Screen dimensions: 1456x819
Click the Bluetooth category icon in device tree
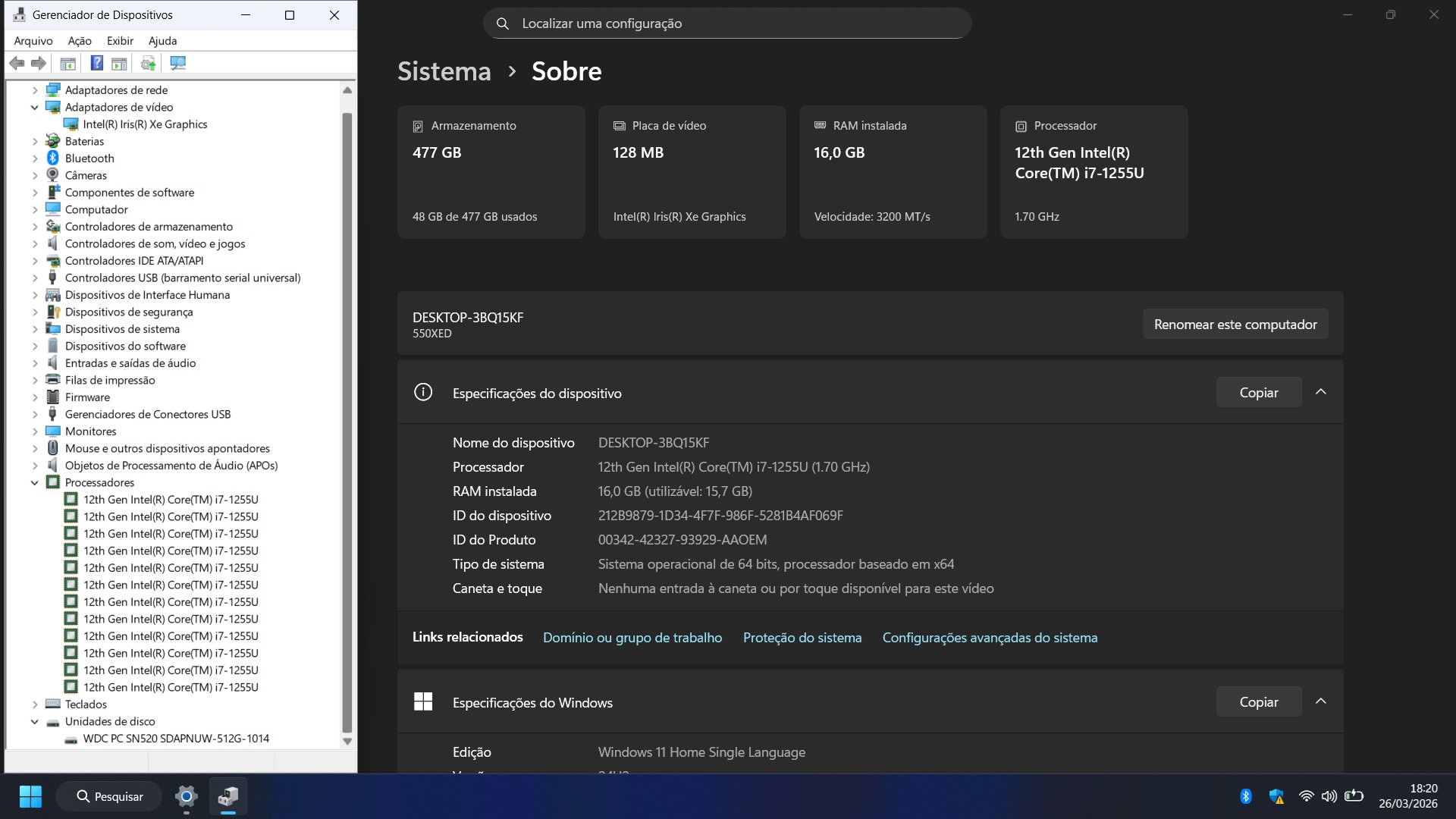coord(52,158)
